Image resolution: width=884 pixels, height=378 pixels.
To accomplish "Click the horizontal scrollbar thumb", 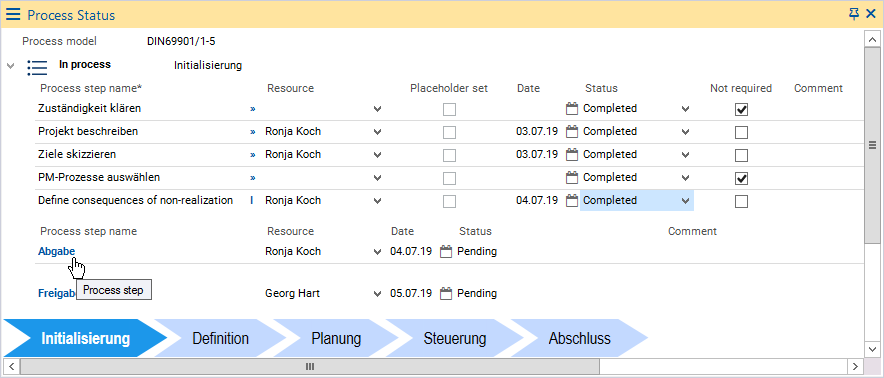I will (x=310, y=366).
